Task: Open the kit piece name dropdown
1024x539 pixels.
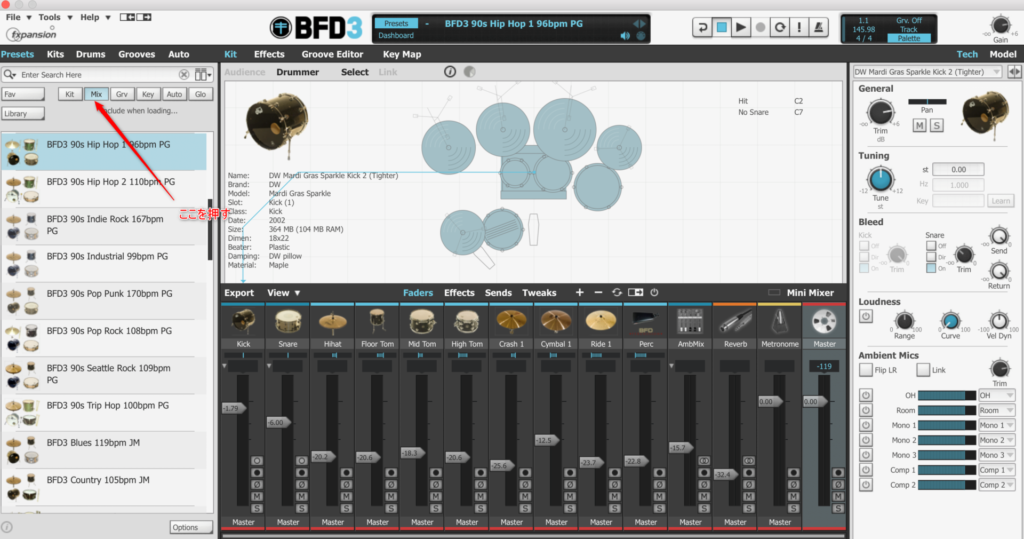Action: 926,72
